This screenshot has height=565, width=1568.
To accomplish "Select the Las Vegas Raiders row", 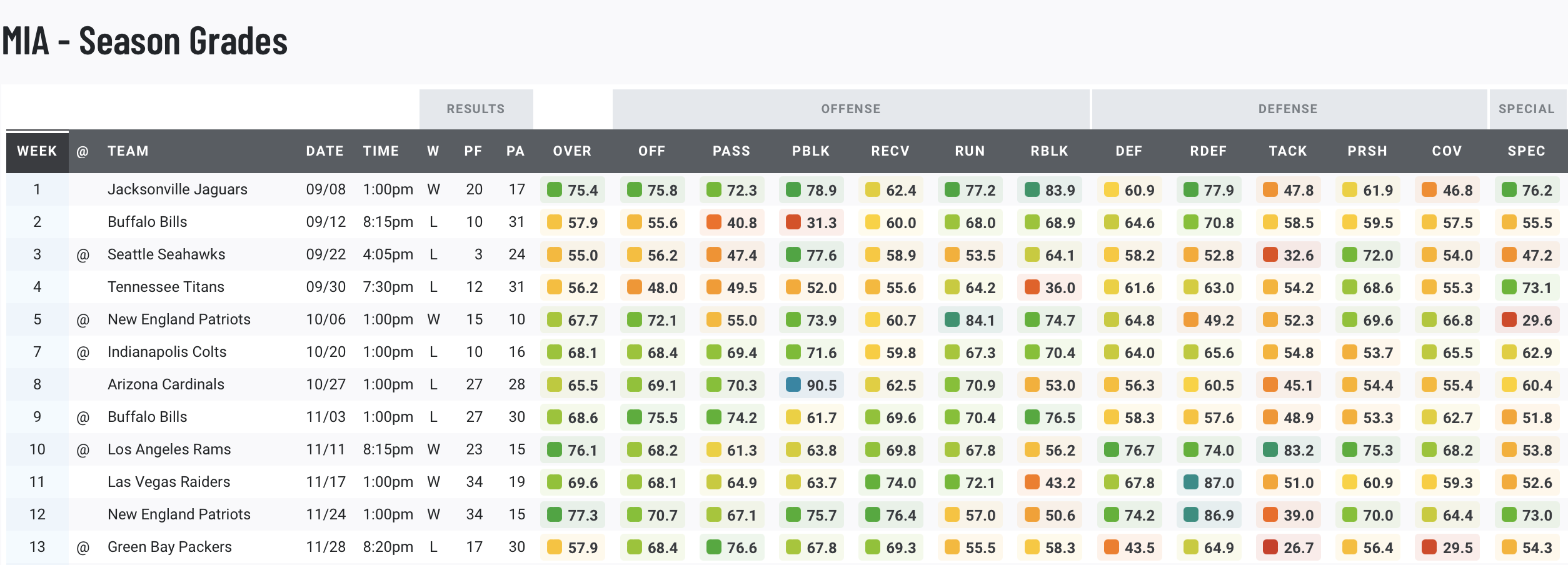I will click(169, 482).
